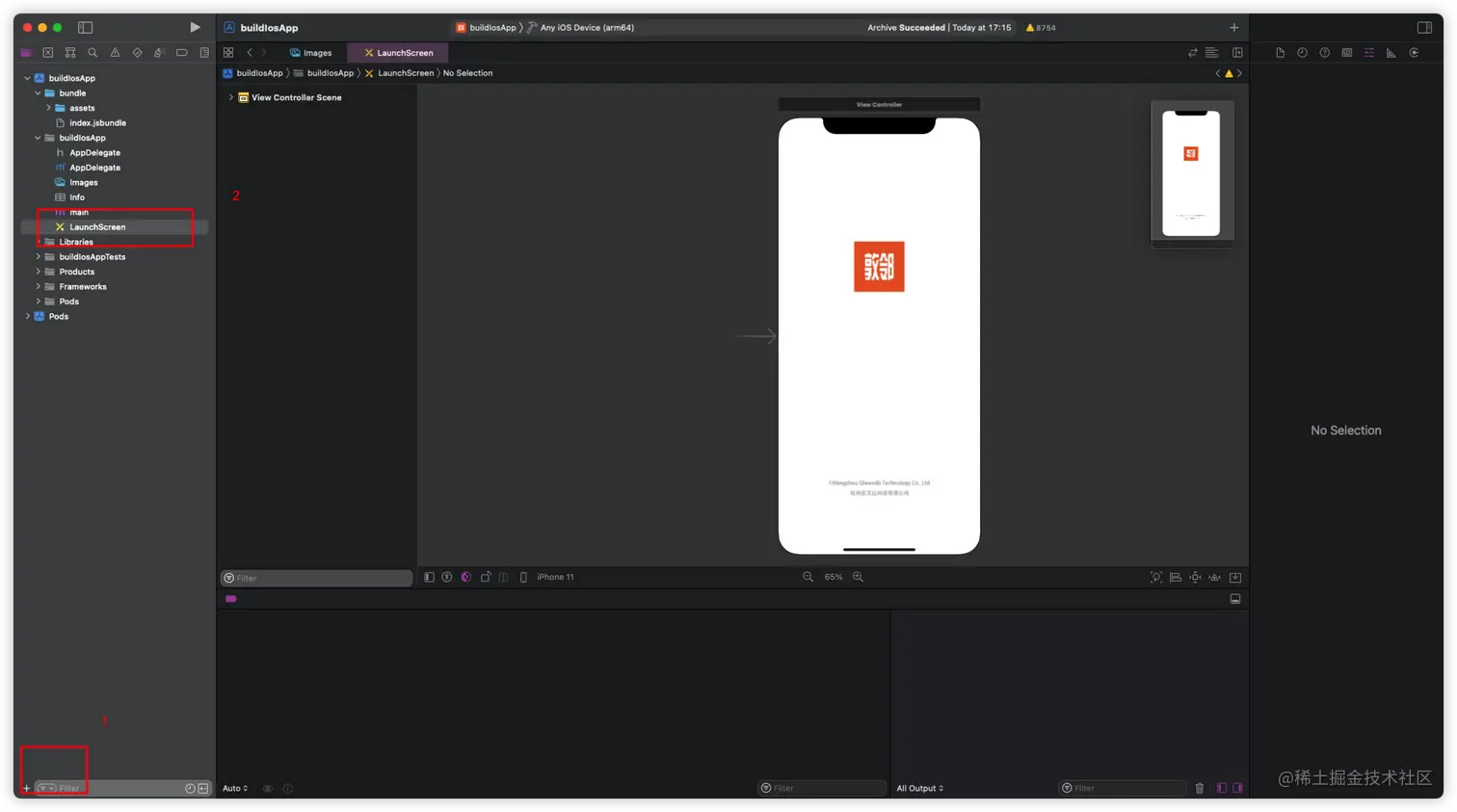
Task: Clear the console with trash icon
Action: [x=1200, y=789]
